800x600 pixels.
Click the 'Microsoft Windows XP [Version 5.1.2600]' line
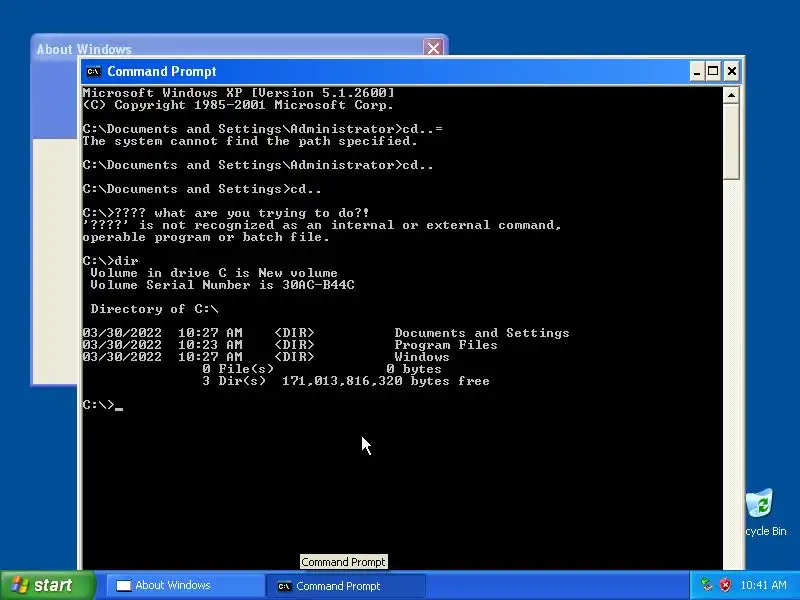pyautogui.click(x=238, y=93)
